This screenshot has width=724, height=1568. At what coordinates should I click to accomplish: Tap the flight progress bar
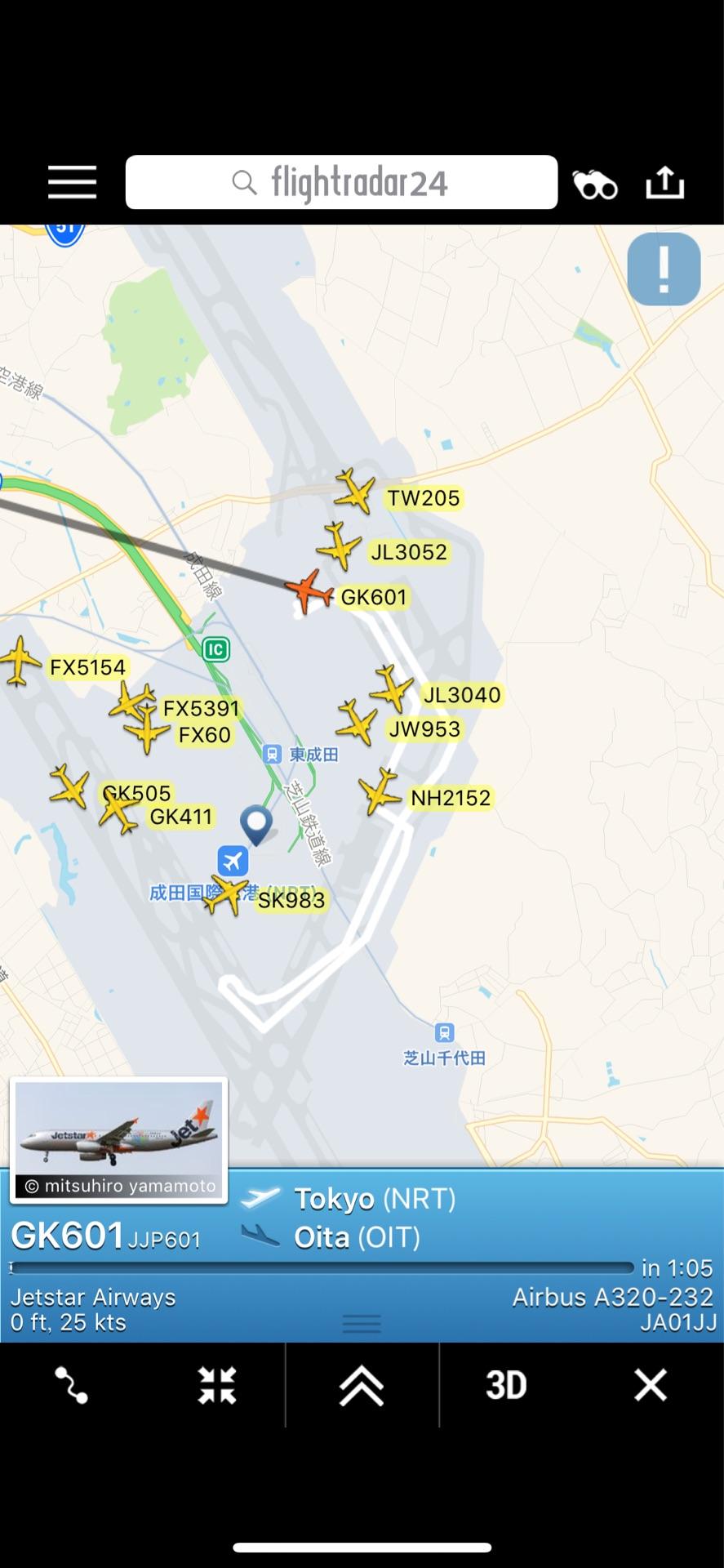[x=322, y=1267]
